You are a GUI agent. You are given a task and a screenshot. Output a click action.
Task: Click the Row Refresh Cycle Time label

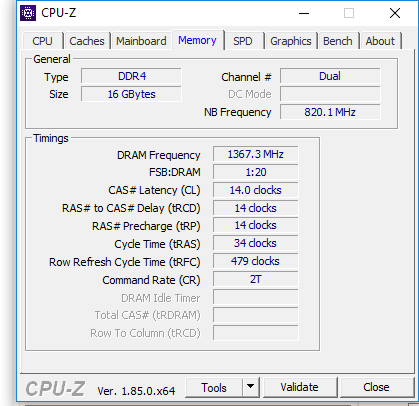click(x=125, y=262)
